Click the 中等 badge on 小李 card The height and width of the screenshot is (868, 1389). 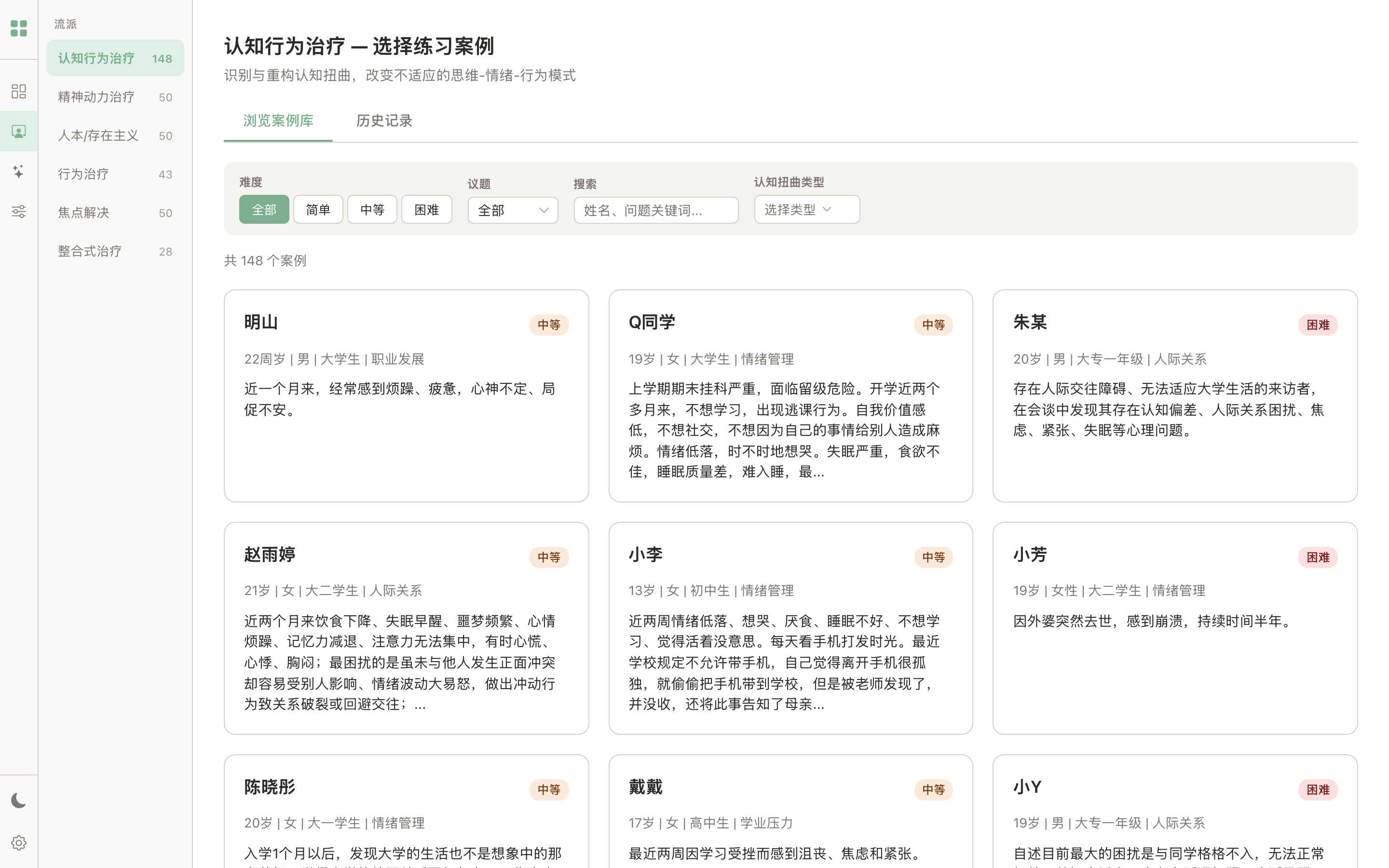(933, 557)
